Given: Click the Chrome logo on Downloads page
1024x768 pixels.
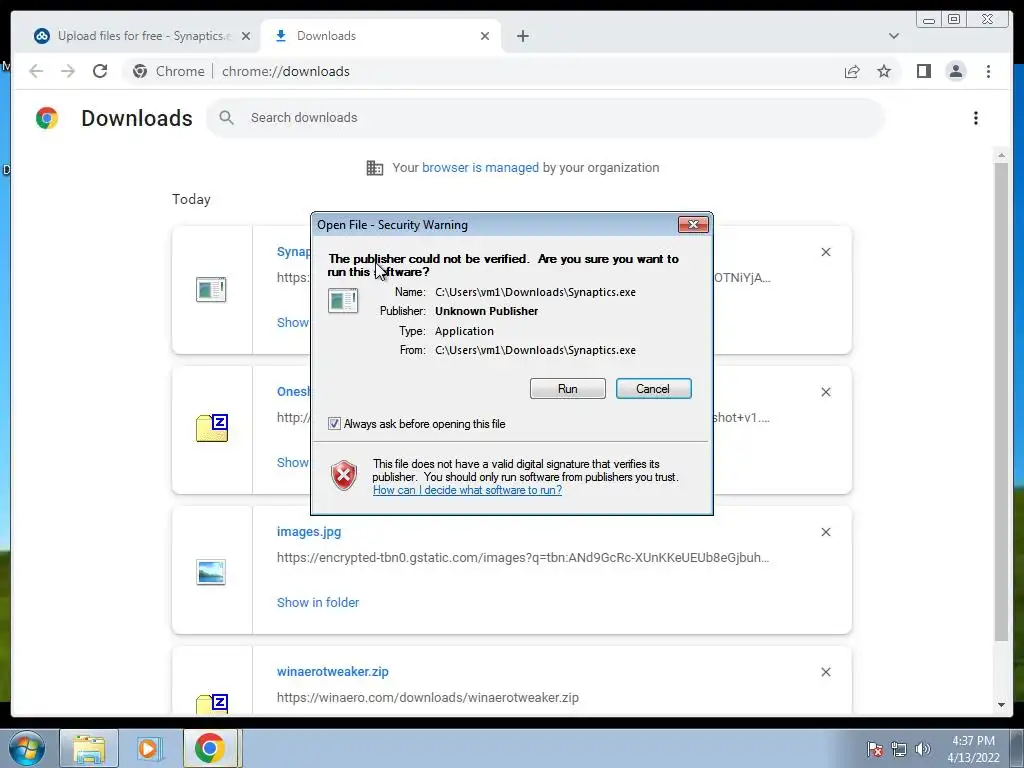Looking at the screenshot, I should (47, 118).
